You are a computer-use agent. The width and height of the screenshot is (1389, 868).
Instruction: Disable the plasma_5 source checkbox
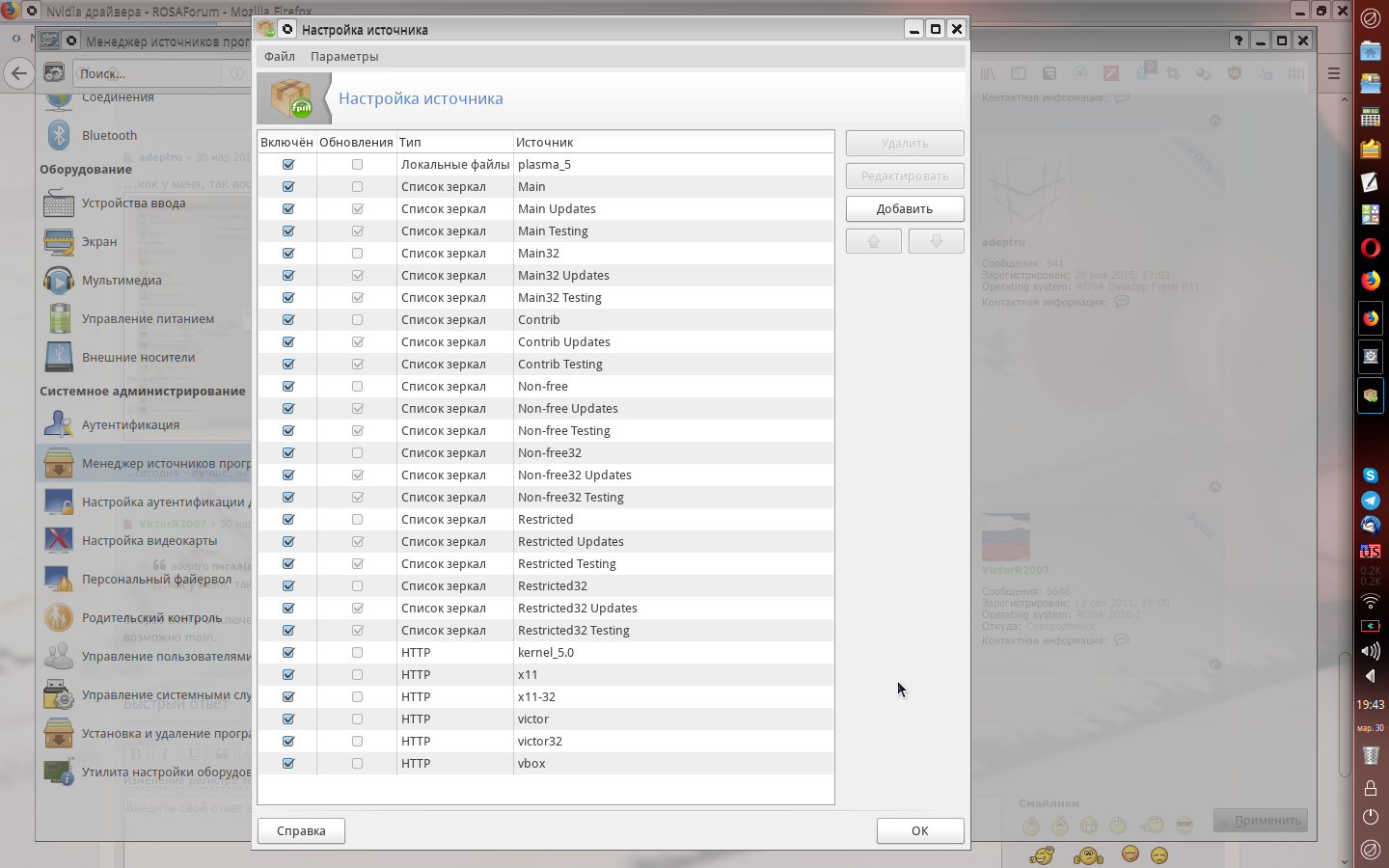(x=288, y=165)
